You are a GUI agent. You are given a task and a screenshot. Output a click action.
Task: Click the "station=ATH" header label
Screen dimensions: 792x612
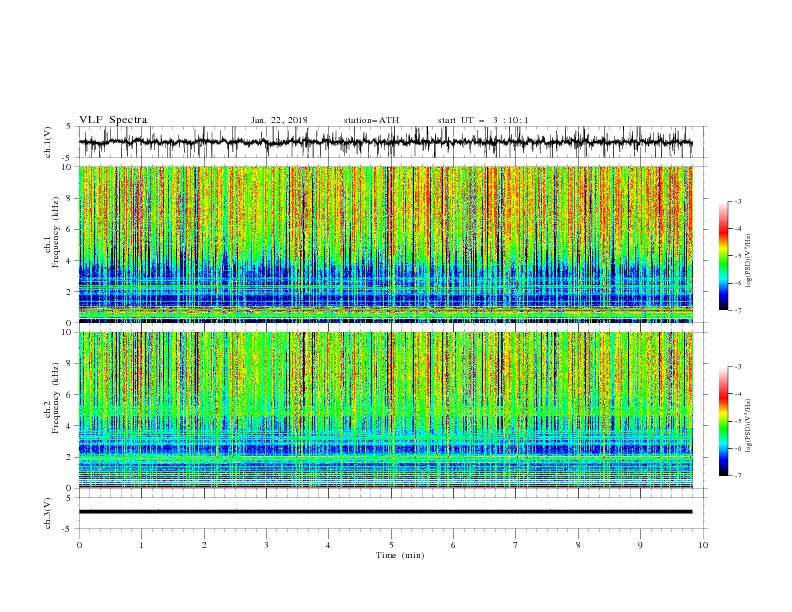pyautogui.click(x=371, y=120)
